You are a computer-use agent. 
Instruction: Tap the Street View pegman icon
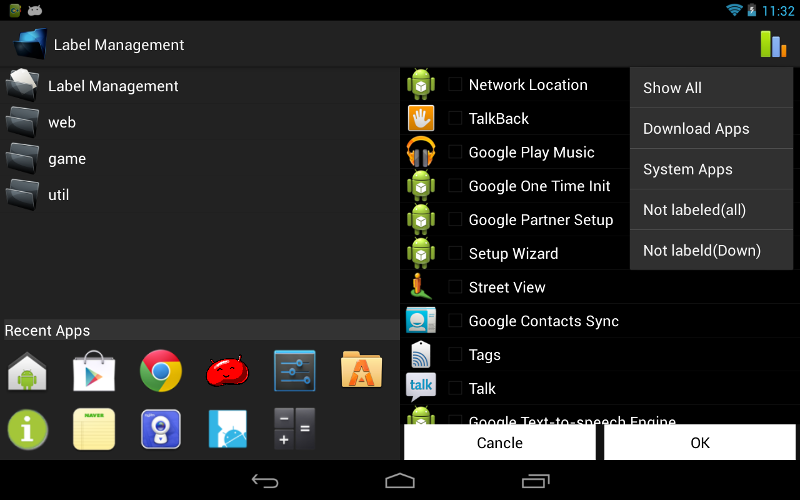tap(421, 287)
